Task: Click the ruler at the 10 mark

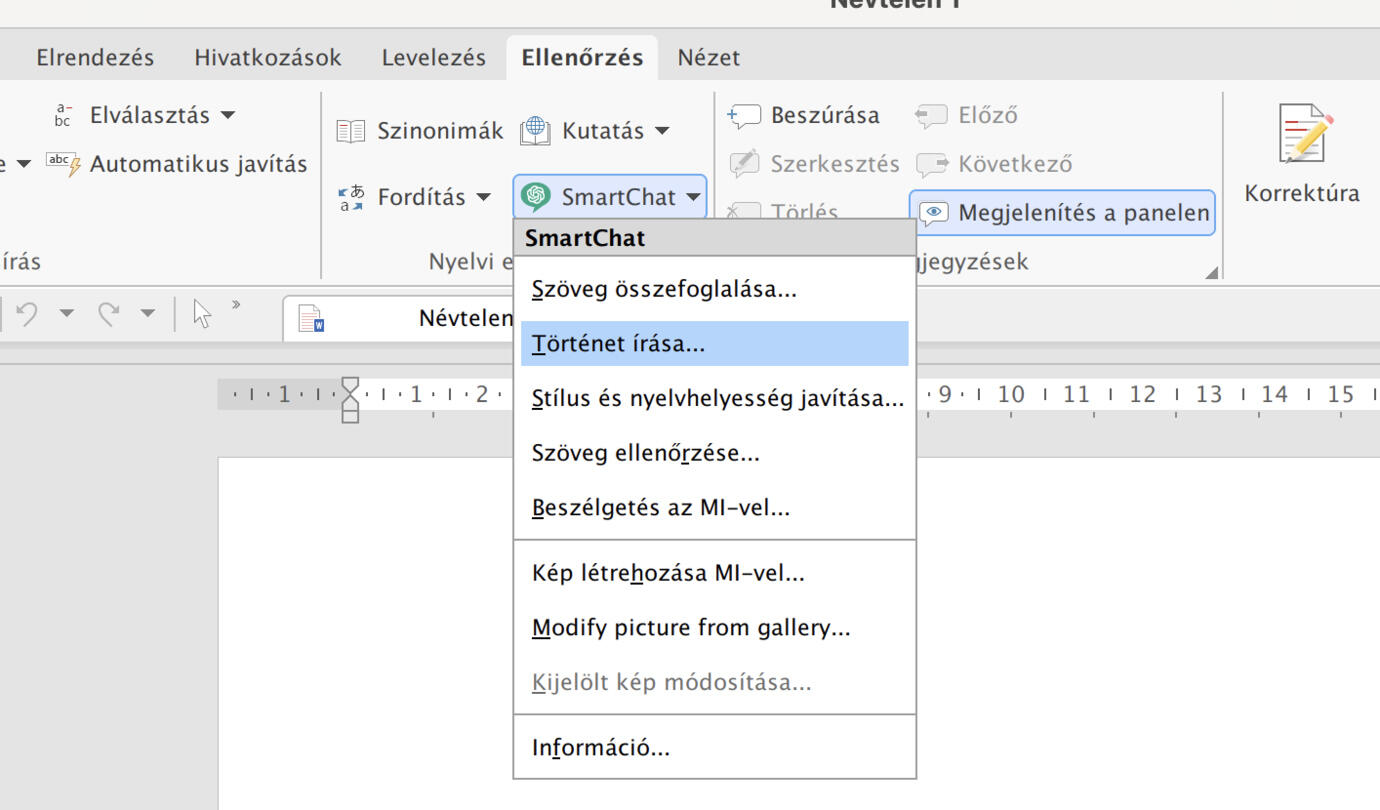Action: [1011, 394]
